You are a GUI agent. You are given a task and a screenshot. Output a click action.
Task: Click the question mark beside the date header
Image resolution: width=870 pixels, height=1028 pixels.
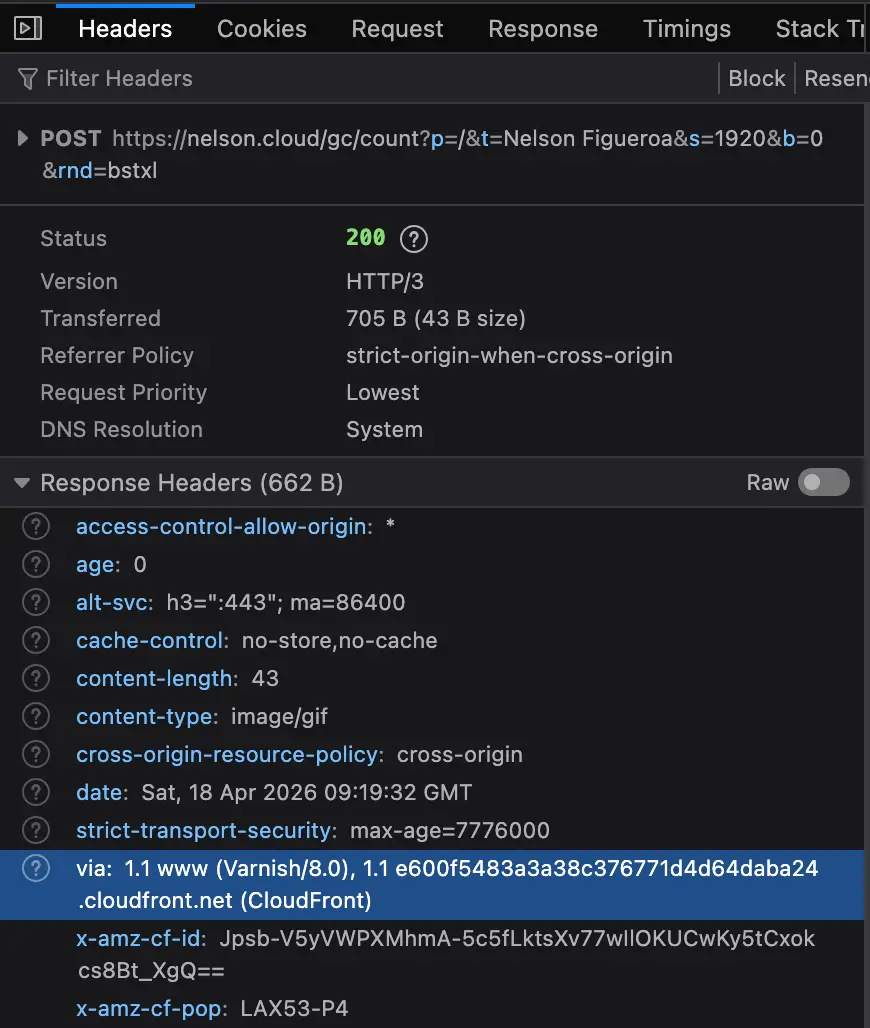click(x=35, y=792)
